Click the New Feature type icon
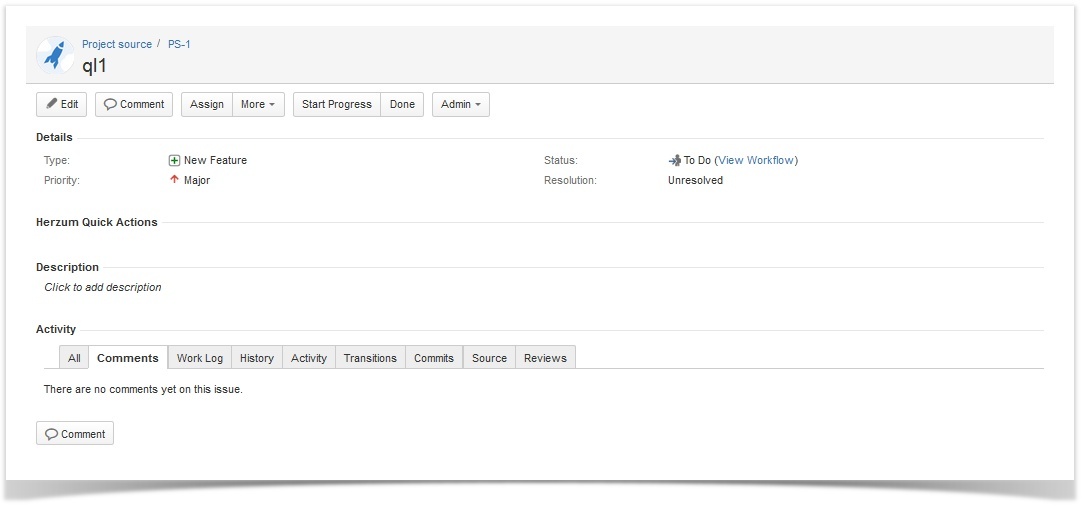The height and width of the screenshot is (509, 1088). 174,160
